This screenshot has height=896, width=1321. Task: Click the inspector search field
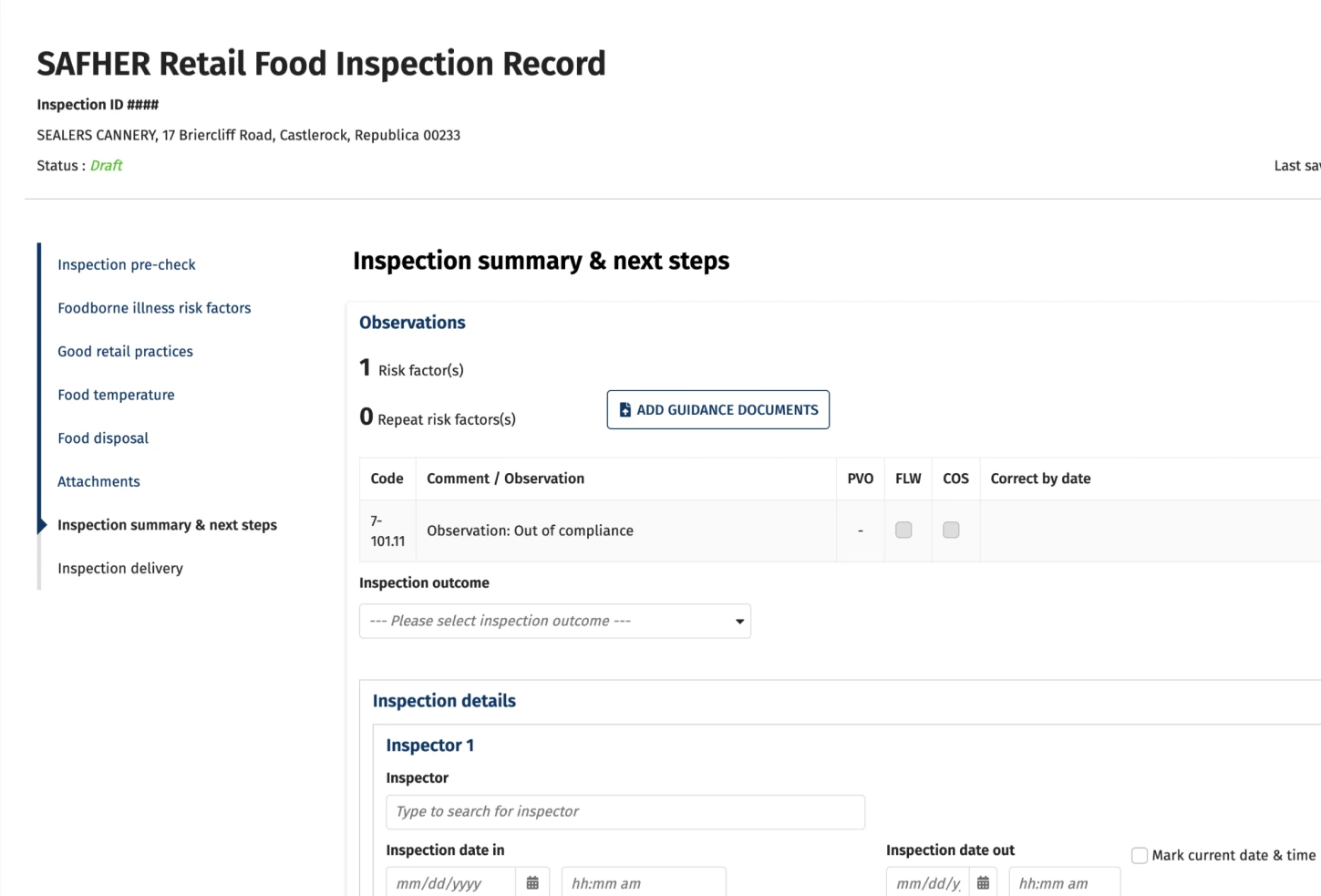click(624, 811)
